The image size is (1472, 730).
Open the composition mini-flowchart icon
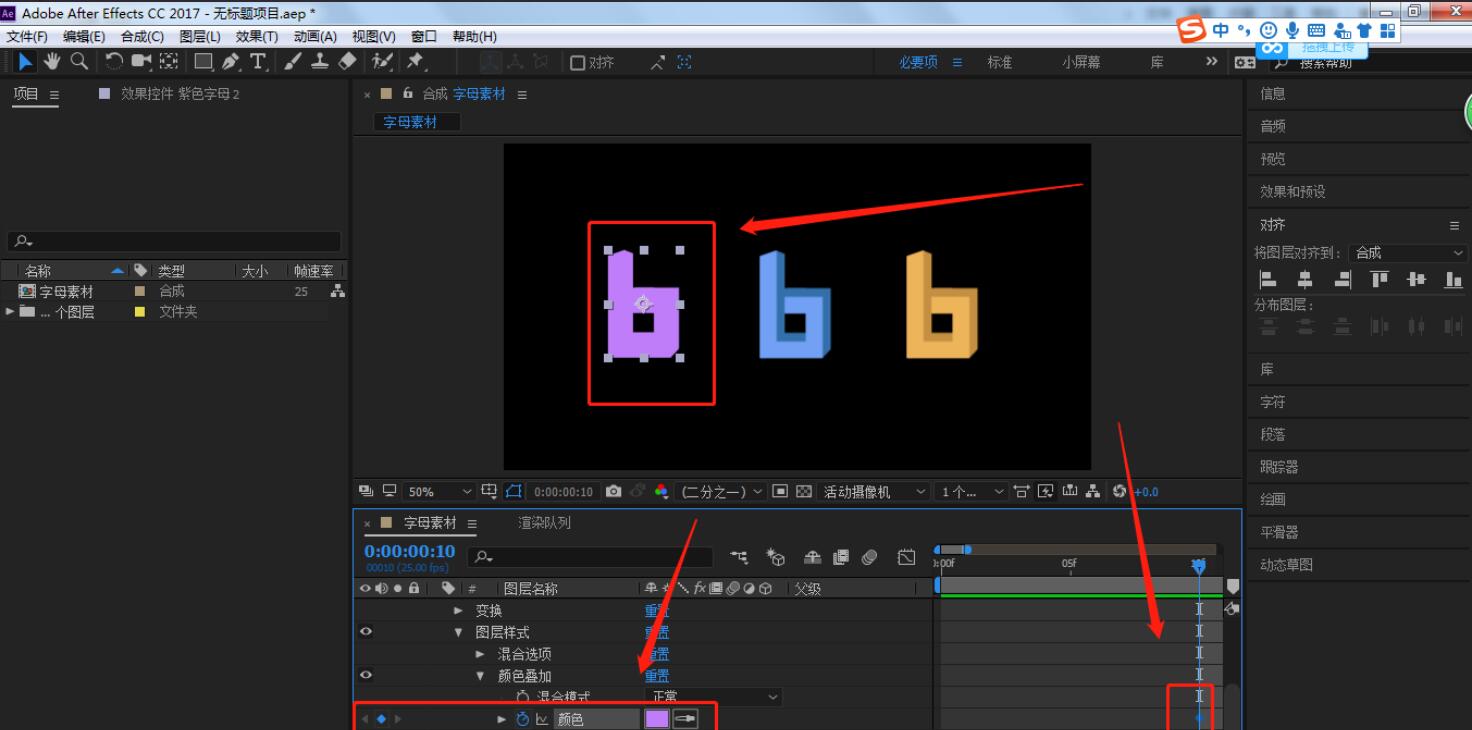(739, 558)
